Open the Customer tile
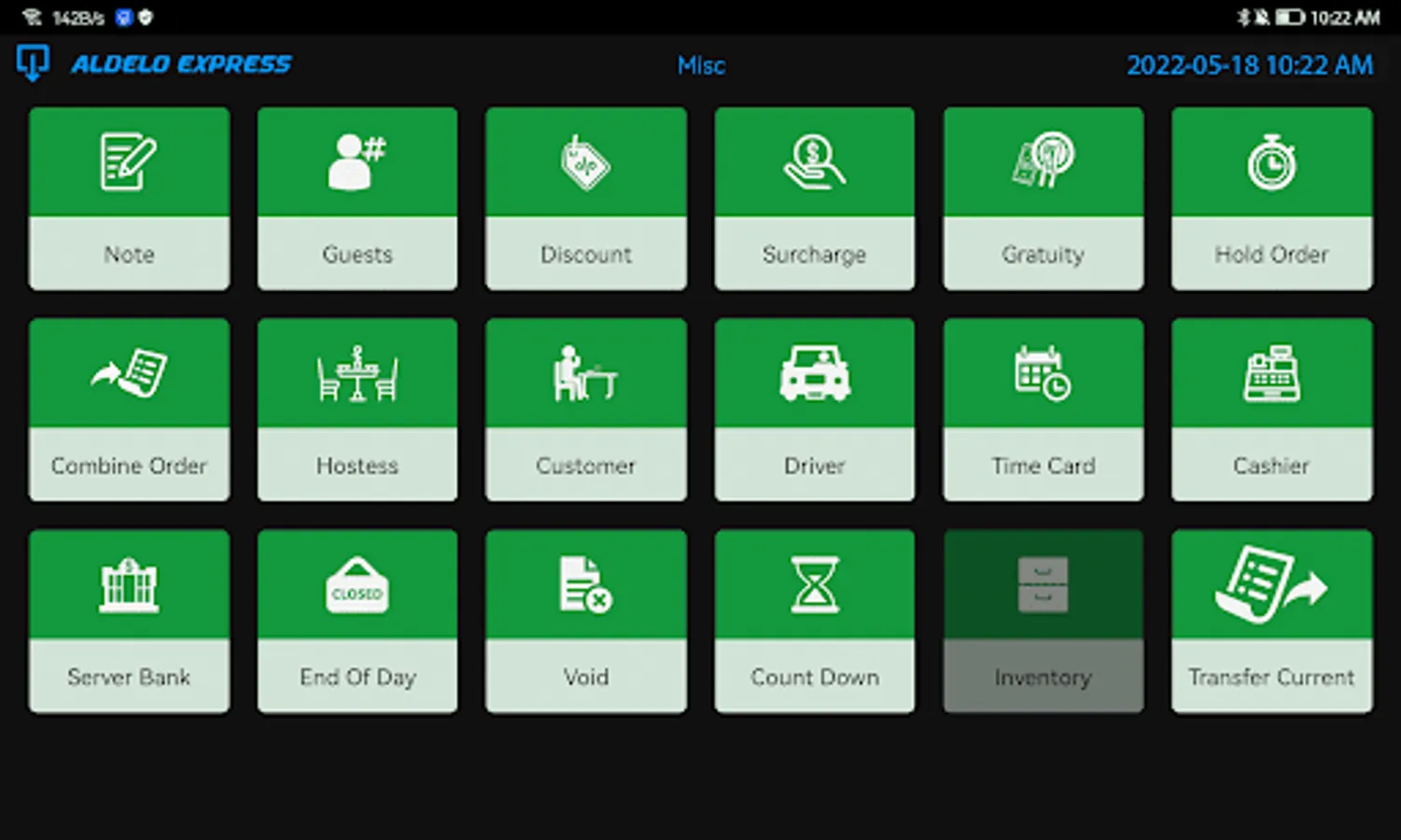Viewport: 1401px width, 840px height. coord(586,410)
